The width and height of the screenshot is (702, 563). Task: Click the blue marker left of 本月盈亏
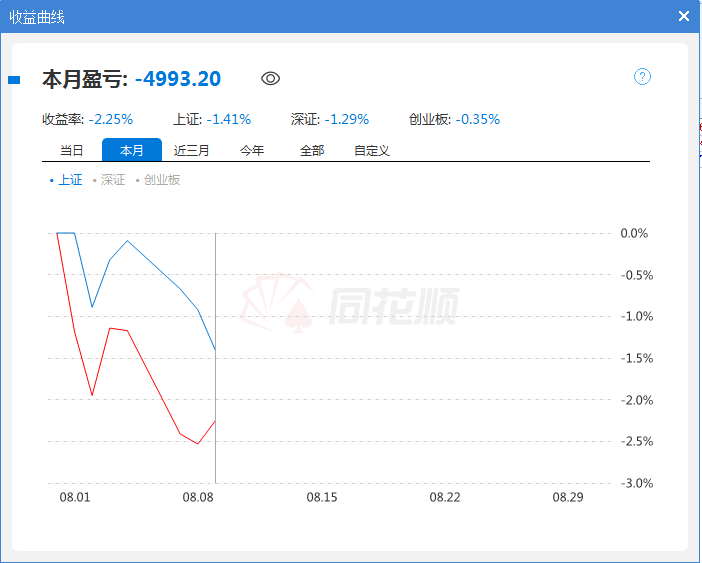coord(14,79)
